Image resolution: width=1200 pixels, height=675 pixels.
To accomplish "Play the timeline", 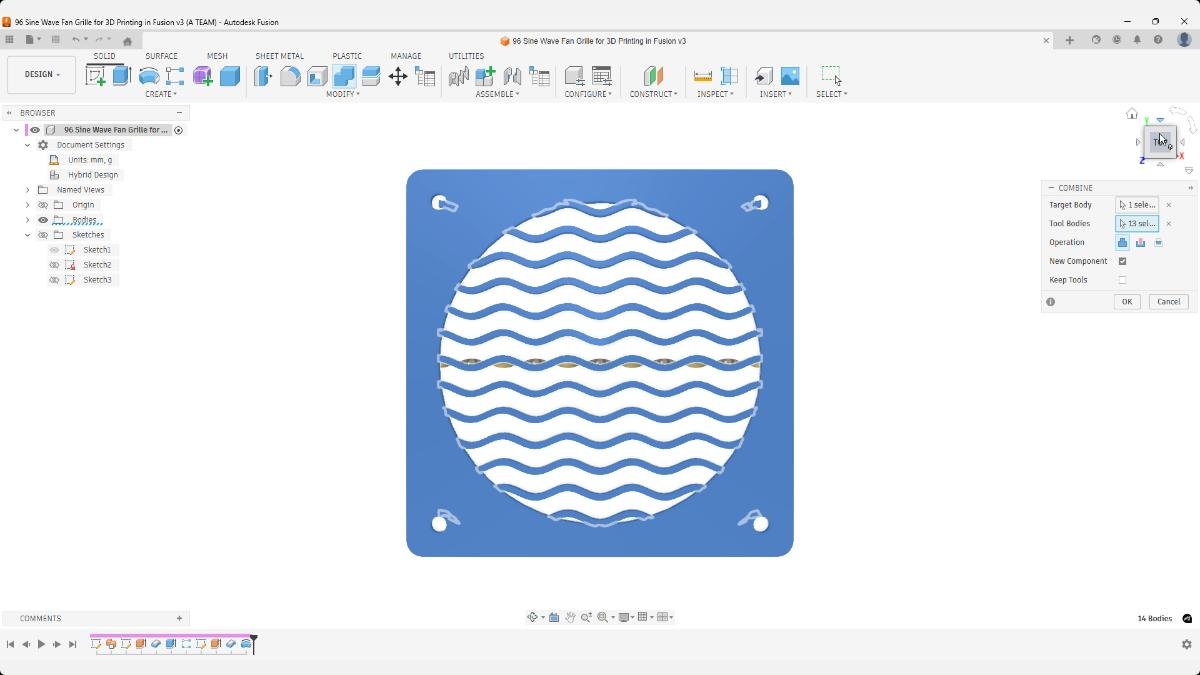I will [x=41, y=645].
